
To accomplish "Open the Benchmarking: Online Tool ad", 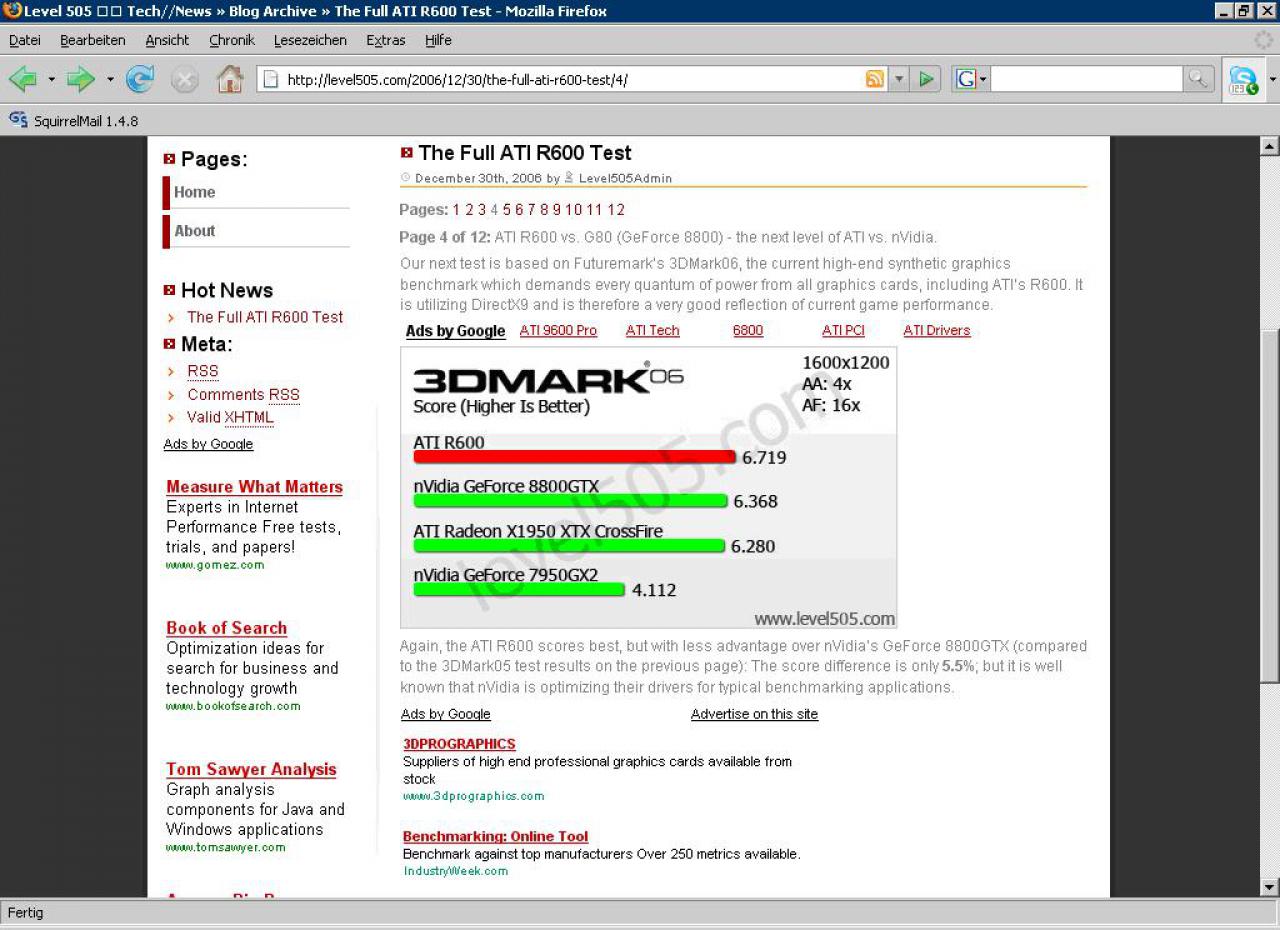I will 495,836.
